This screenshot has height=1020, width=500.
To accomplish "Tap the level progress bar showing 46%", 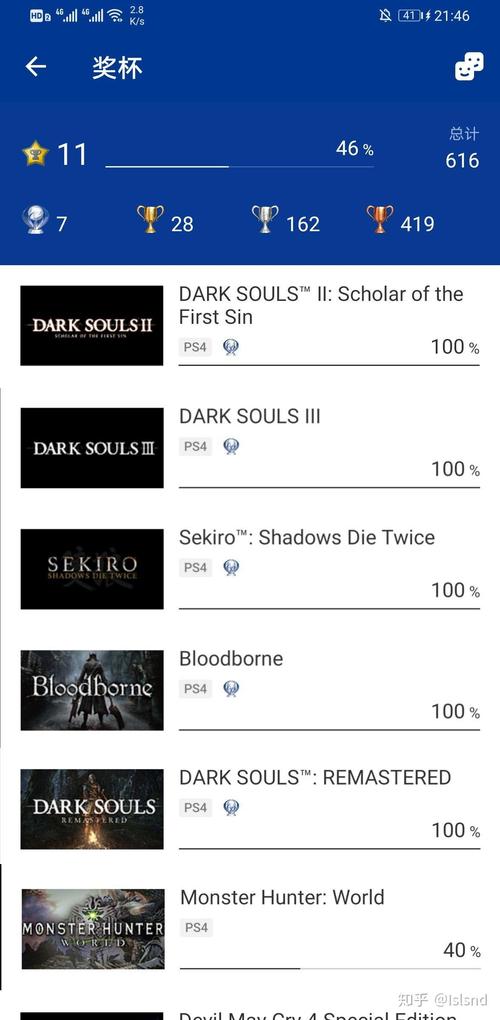I will [239, 167].
